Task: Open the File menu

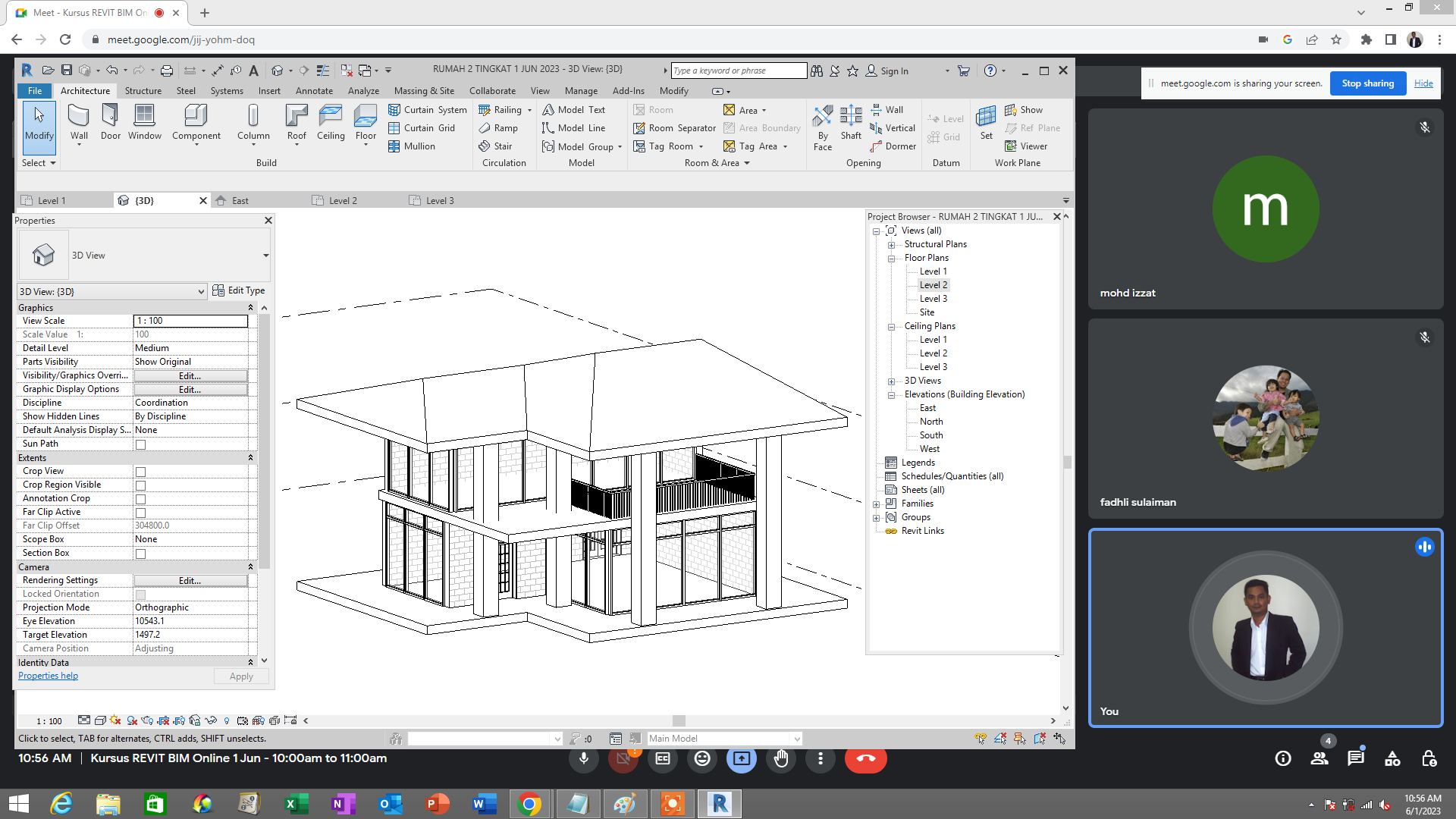Action: pos(35,91)
